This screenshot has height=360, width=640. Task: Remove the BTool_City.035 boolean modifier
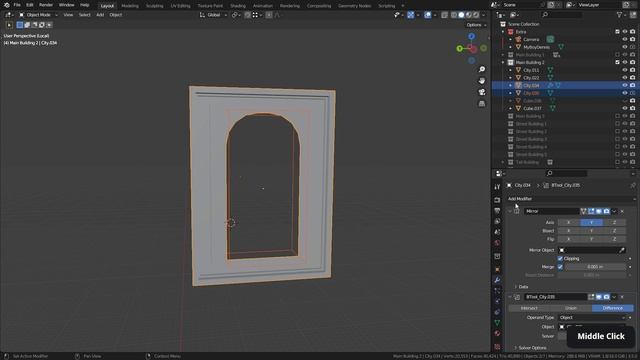pos(622,297)
